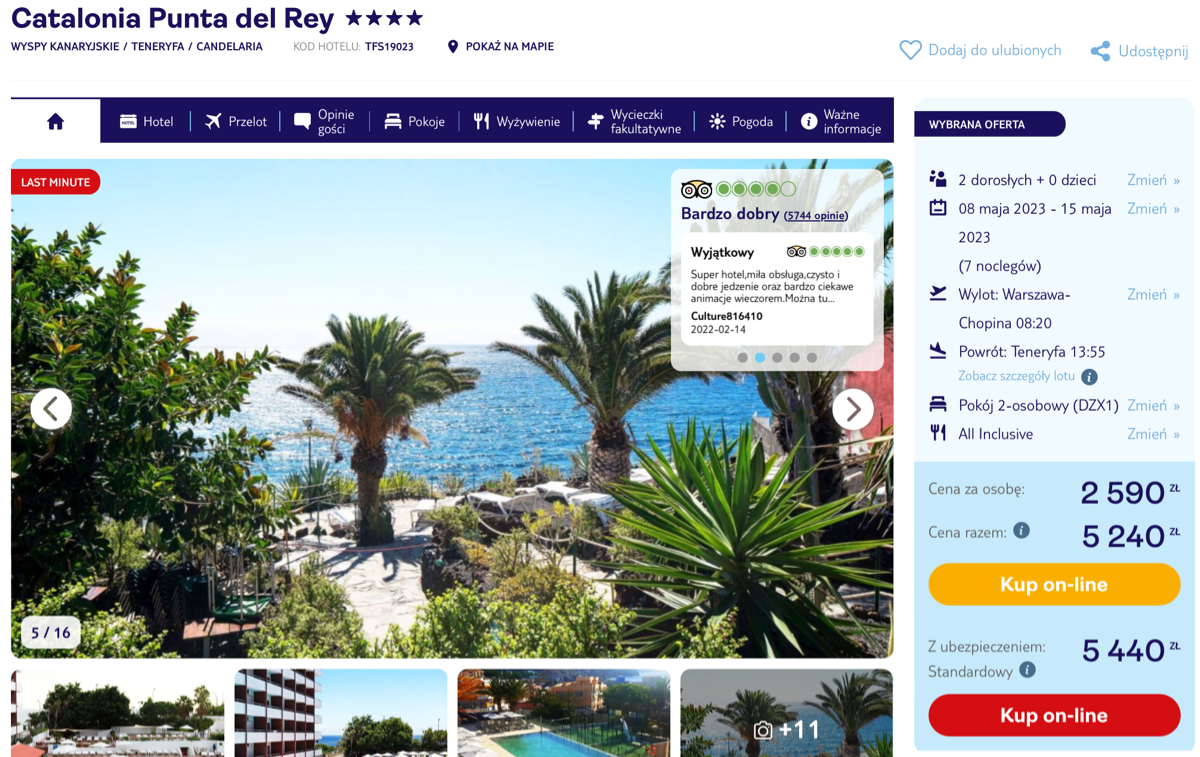Change the All Inclusive board (Zmień)
Screen dimensions: 1200x757
1153,434
